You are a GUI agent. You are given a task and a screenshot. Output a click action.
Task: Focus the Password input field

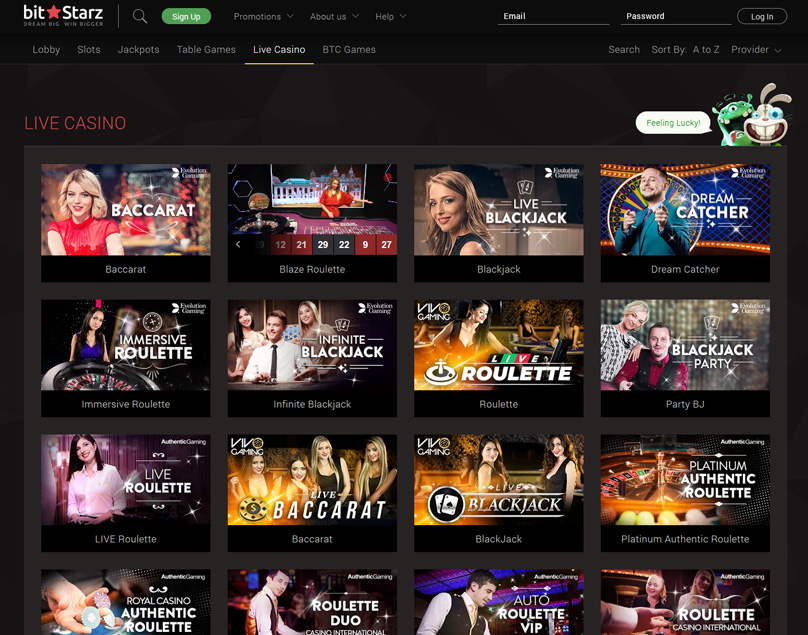coord(676,16)
